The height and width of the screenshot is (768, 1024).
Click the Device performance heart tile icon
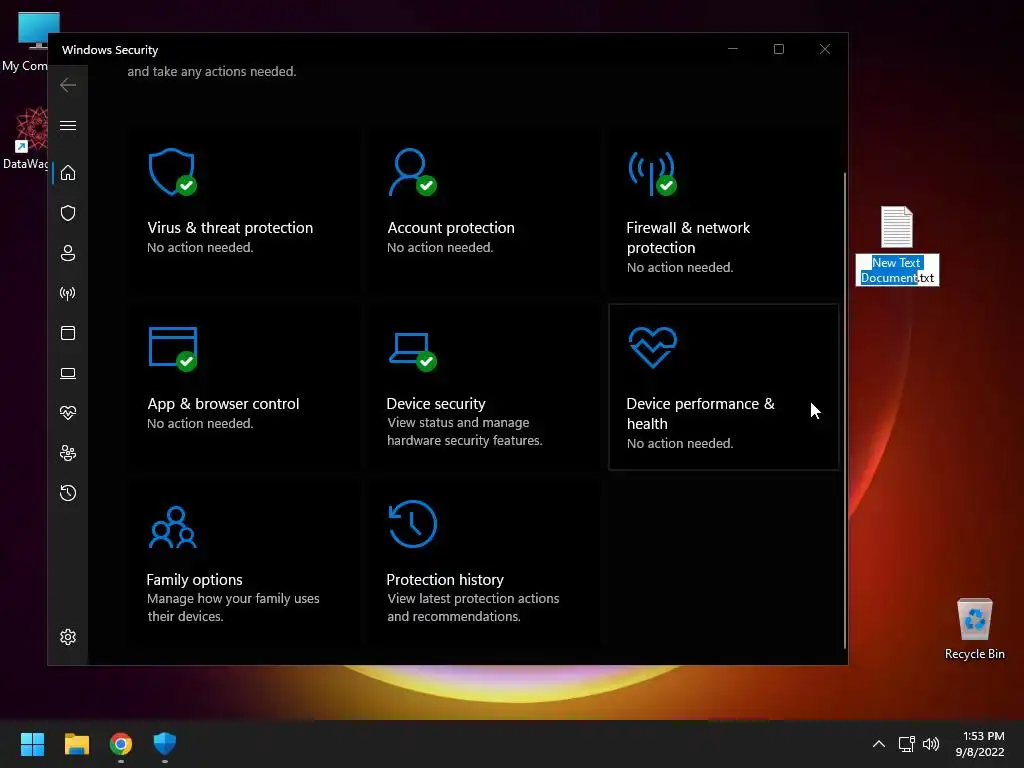(652, 347)
